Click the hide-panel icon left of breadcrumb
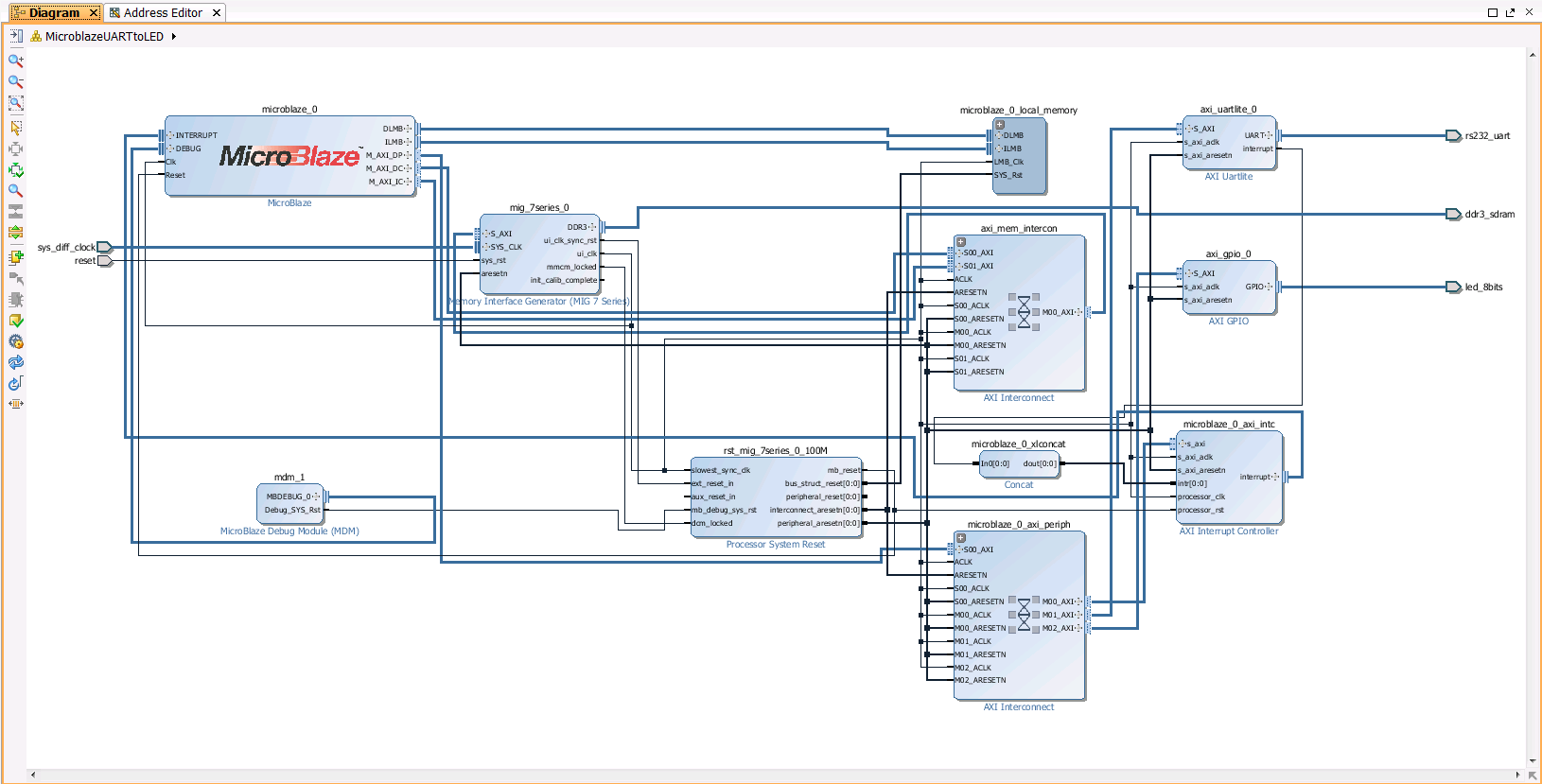Screen dimensions: 1542x784 pos(15,36)
